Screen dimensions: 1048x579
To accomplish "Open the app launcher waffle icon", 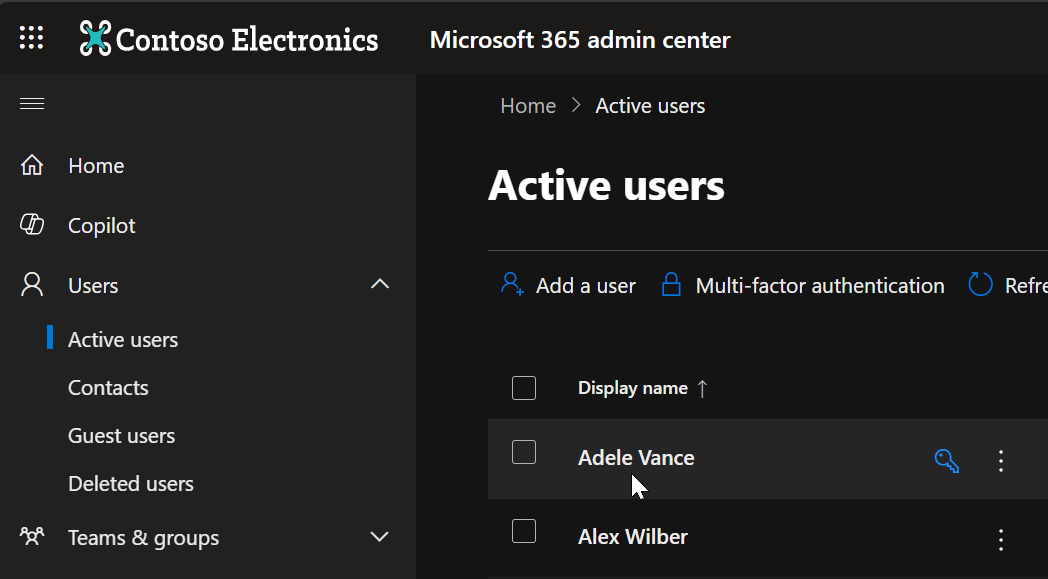I will [31, 38].
